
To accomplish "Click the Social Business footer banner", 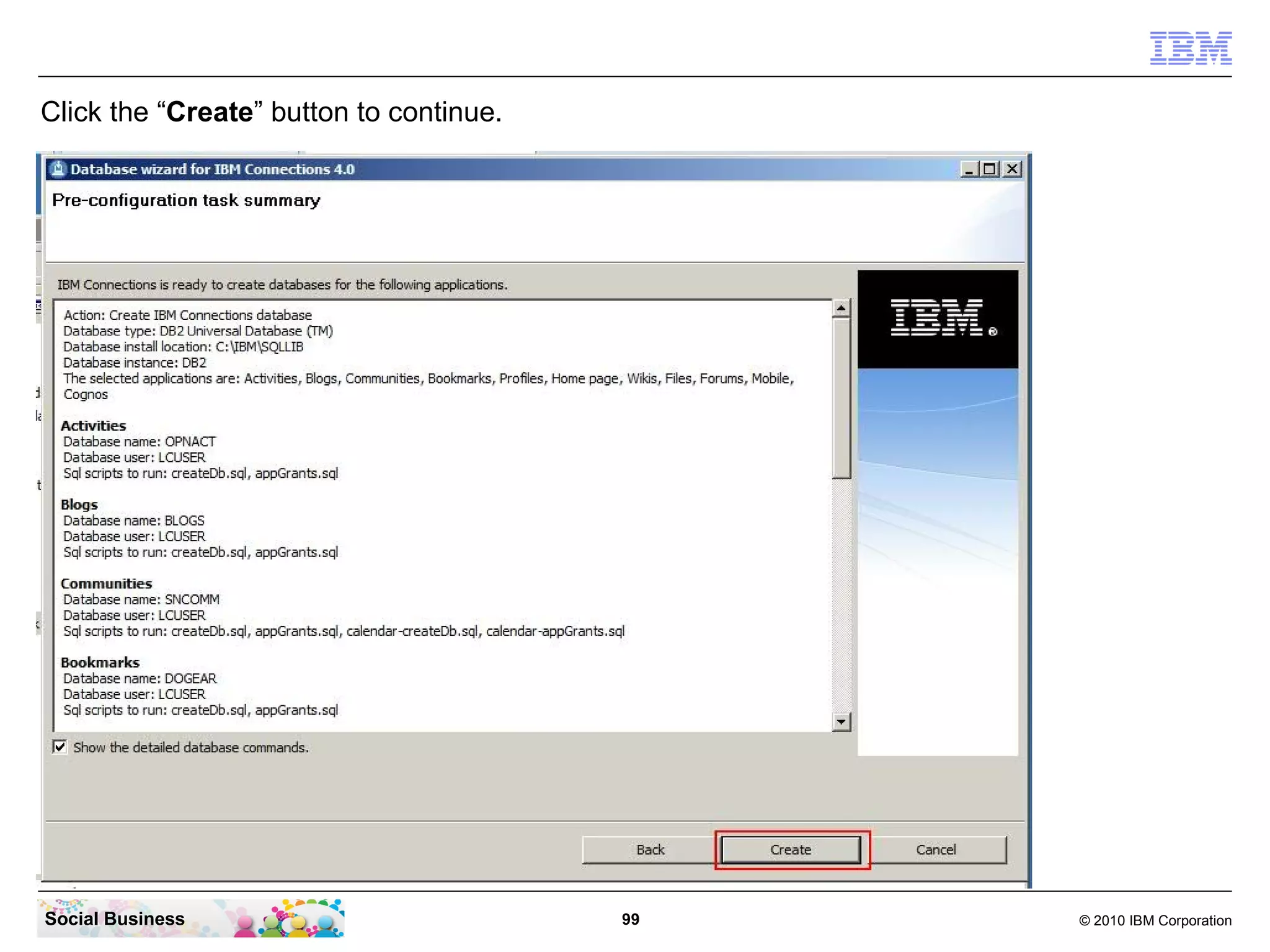I will [191, 918].
